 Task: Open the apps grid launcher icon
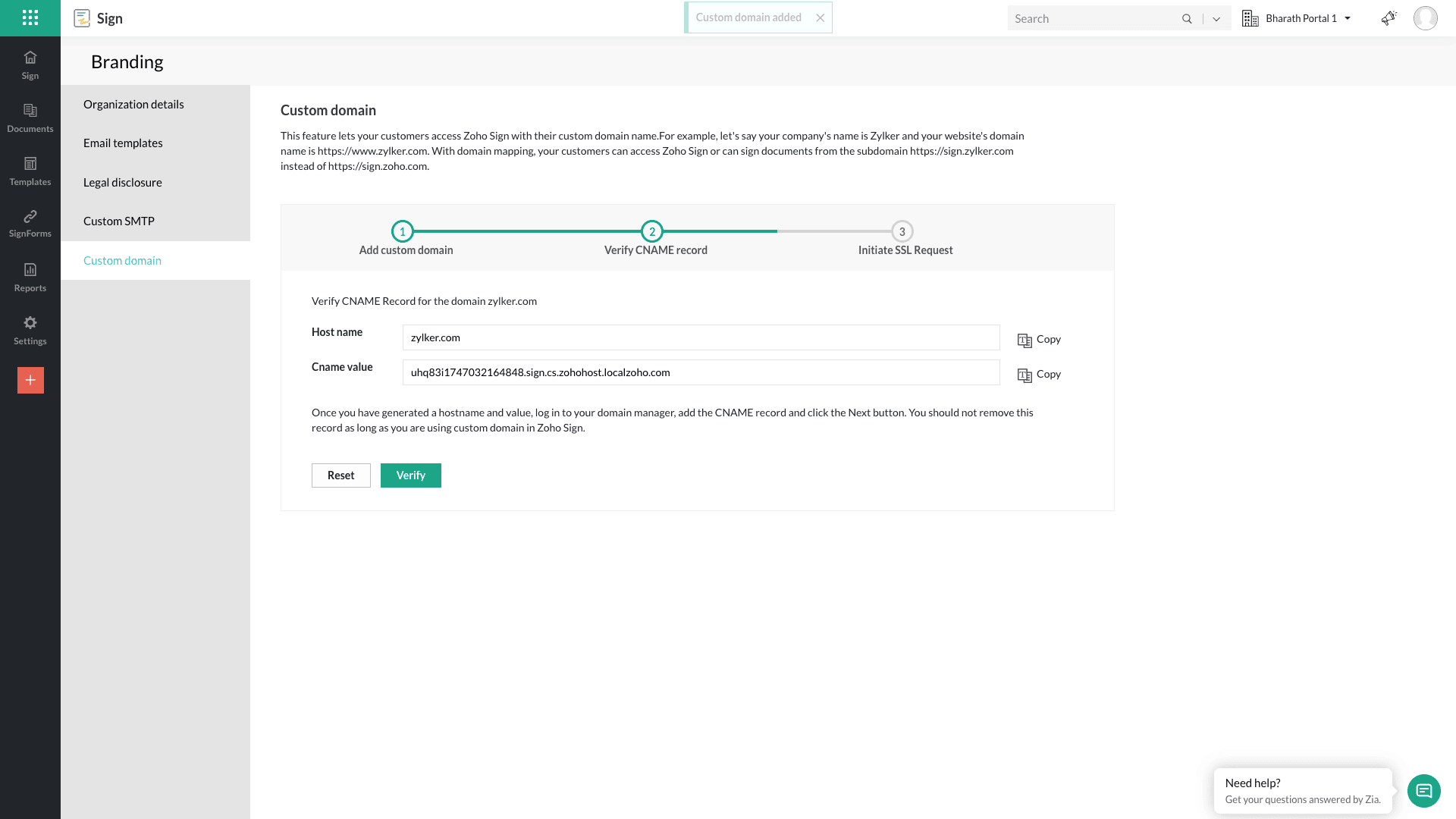pos(30,18)
